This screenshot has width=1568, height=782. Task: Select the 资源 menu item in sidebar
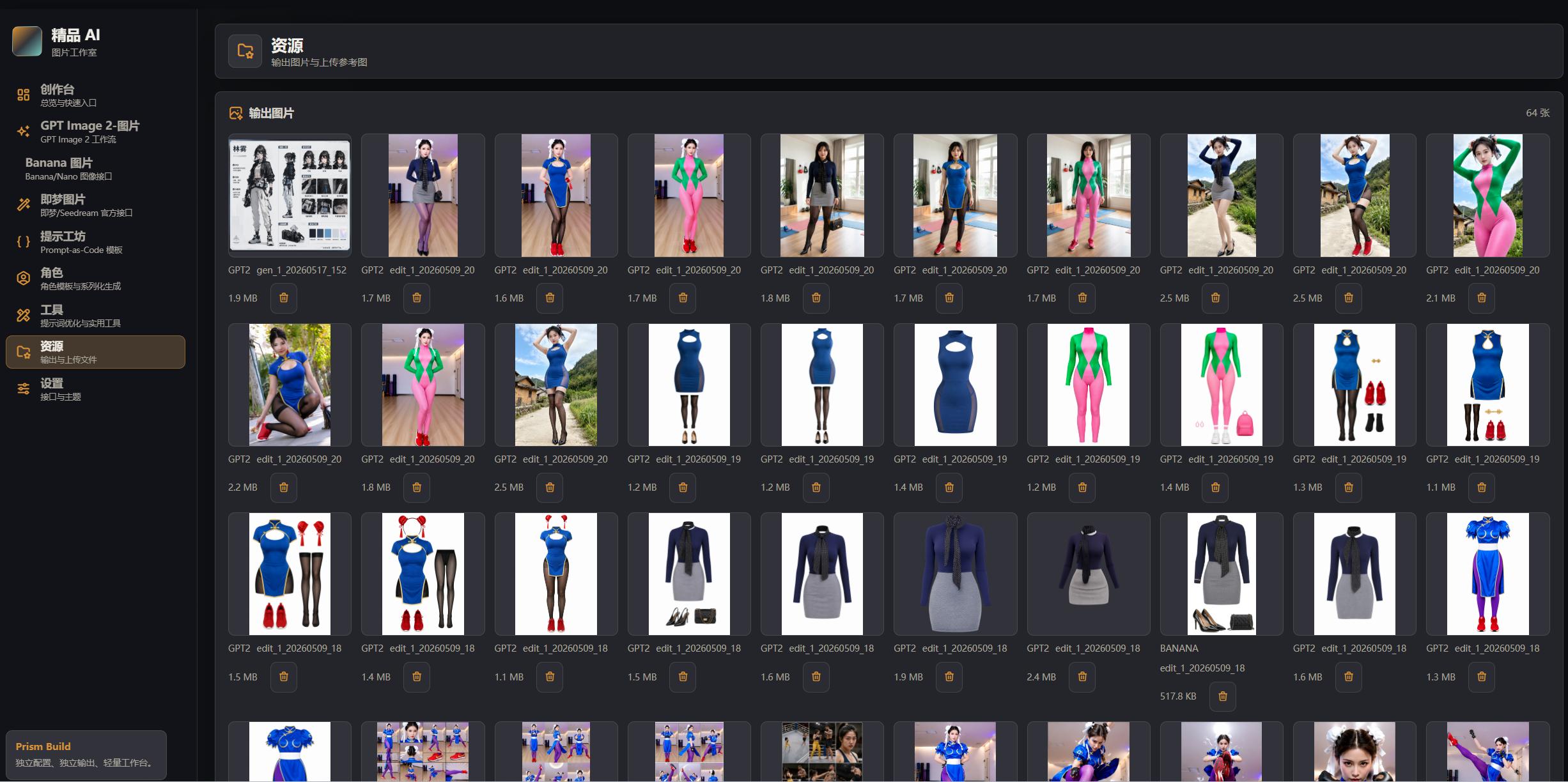[96, 352]
